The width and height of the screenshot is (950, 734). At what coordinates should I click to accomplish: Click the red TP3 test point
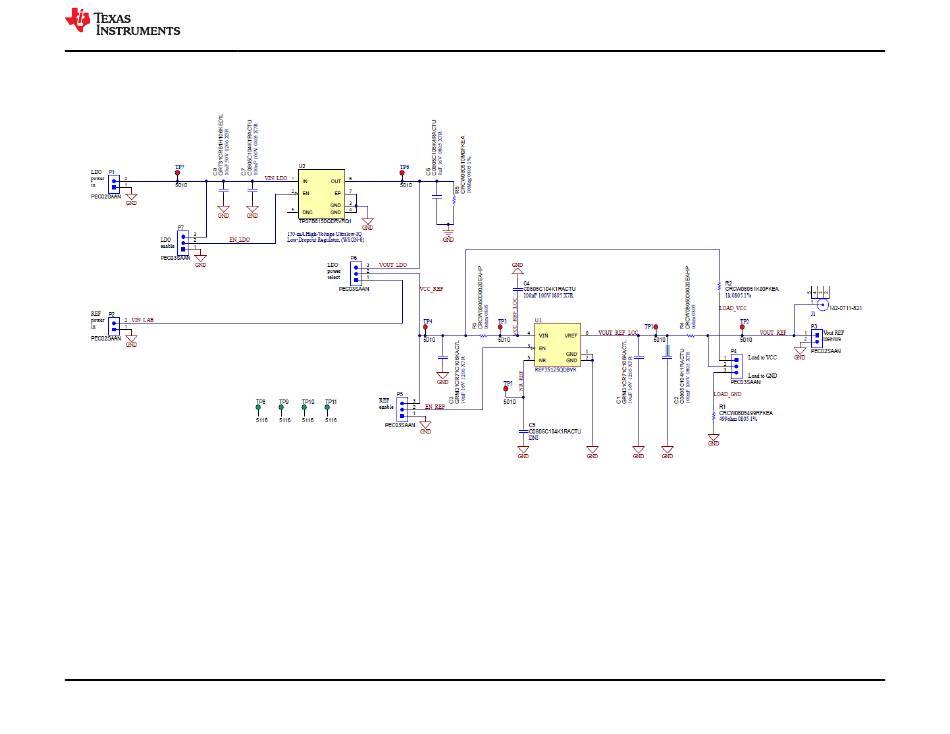(500, 327)
